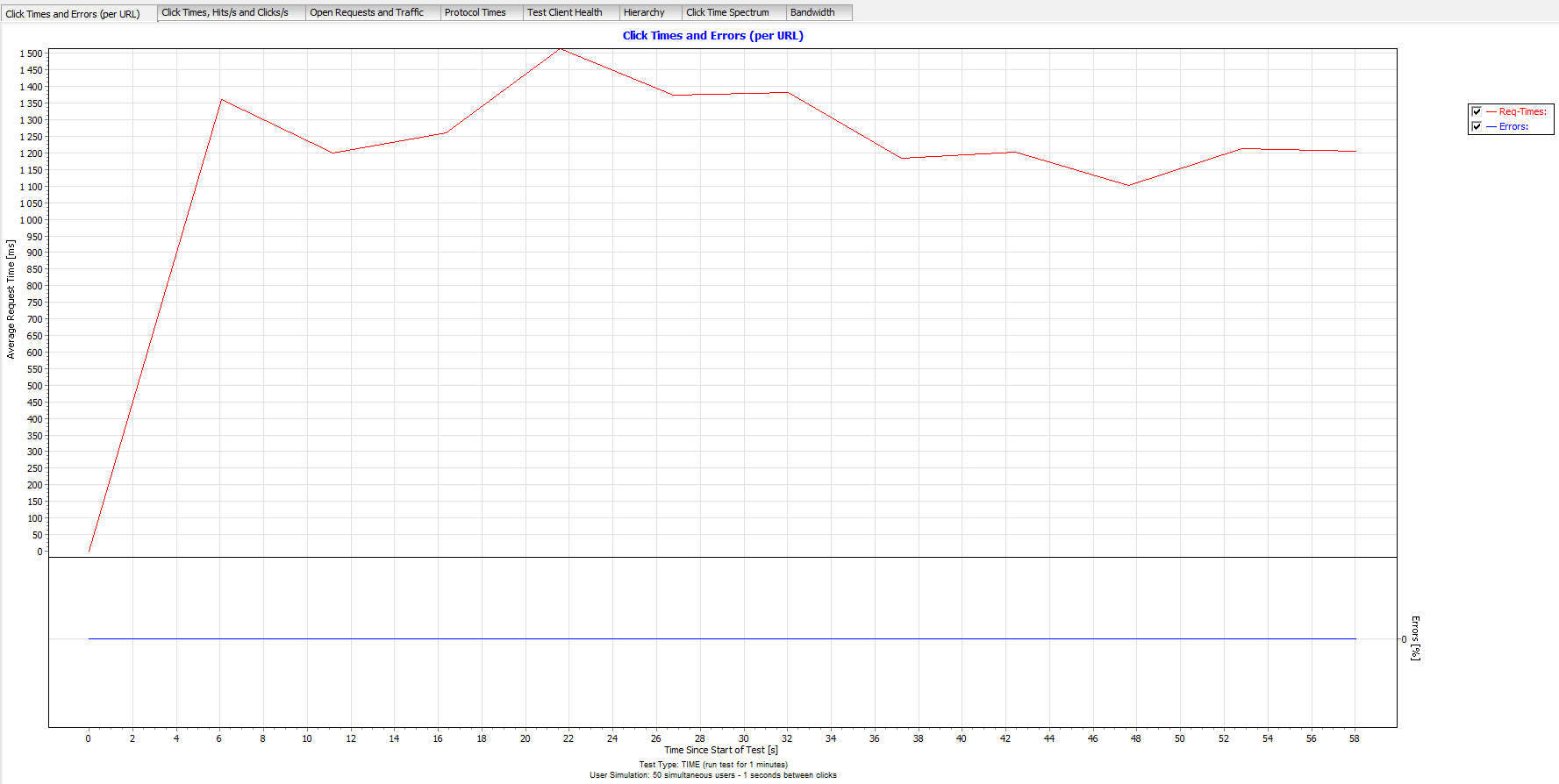
Task: Click the red line point at 6 seconds
Action: [221, 99]
